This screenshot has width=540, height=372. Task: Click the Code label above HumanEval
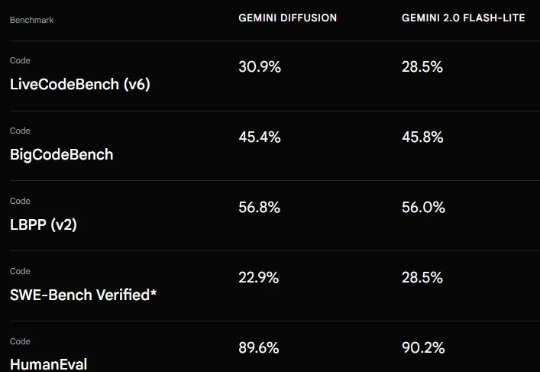click(20, 341)
